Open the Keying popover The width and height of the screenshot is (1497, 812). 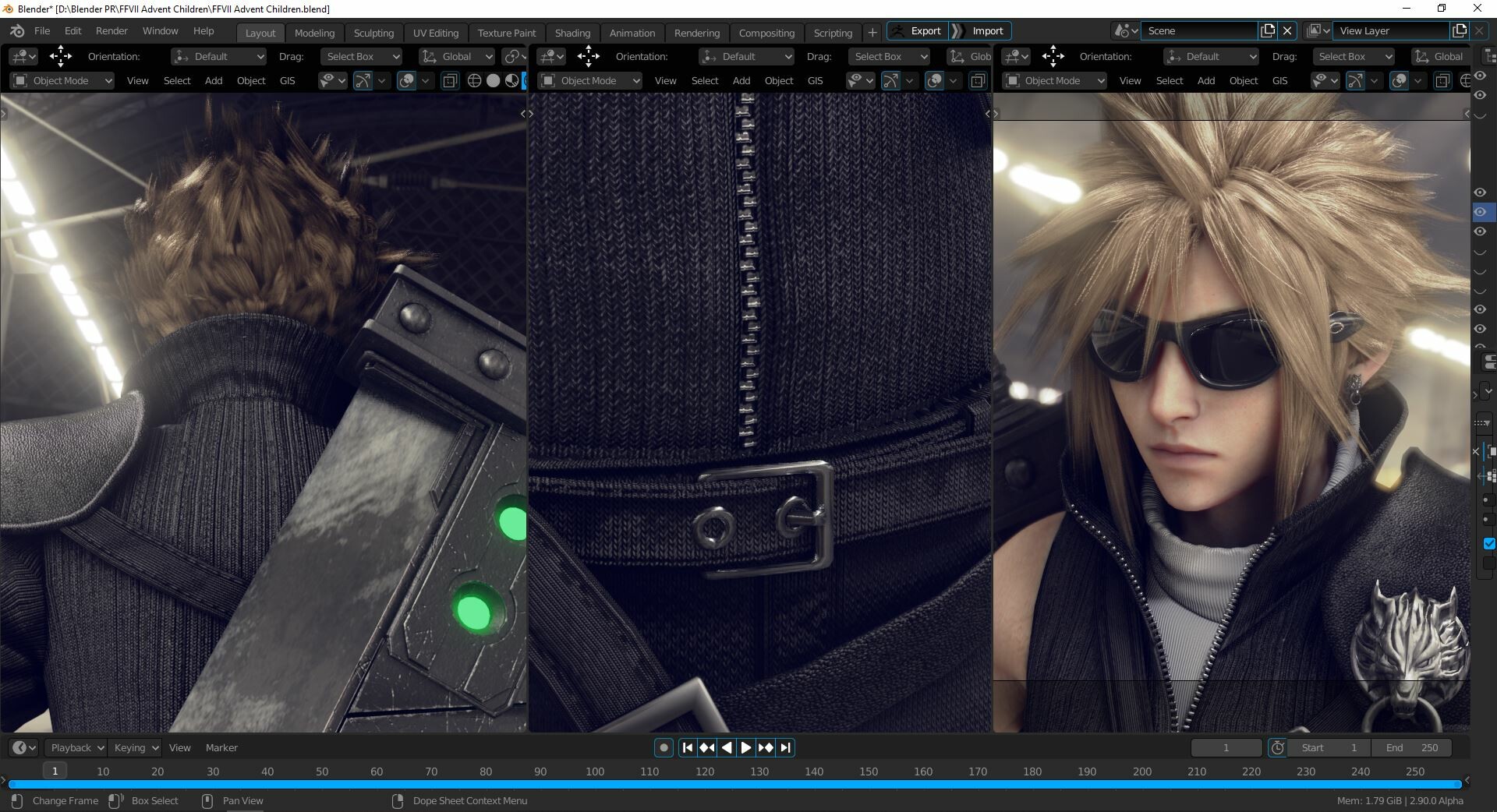(x=134, y=748)
